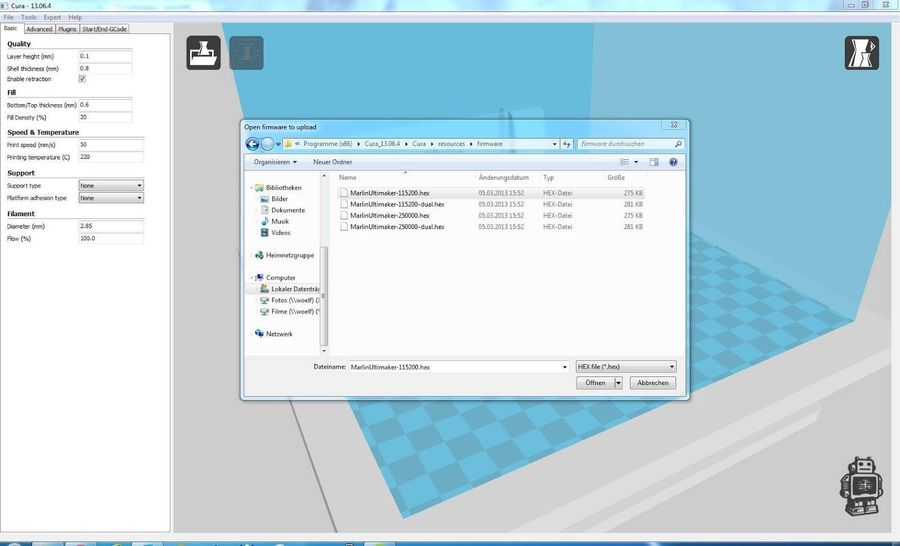Viewport: 900px width, 546px height.
Task: Select file MarlinUltimaker-115200-dual.hex
Action: tap(397, 204)
